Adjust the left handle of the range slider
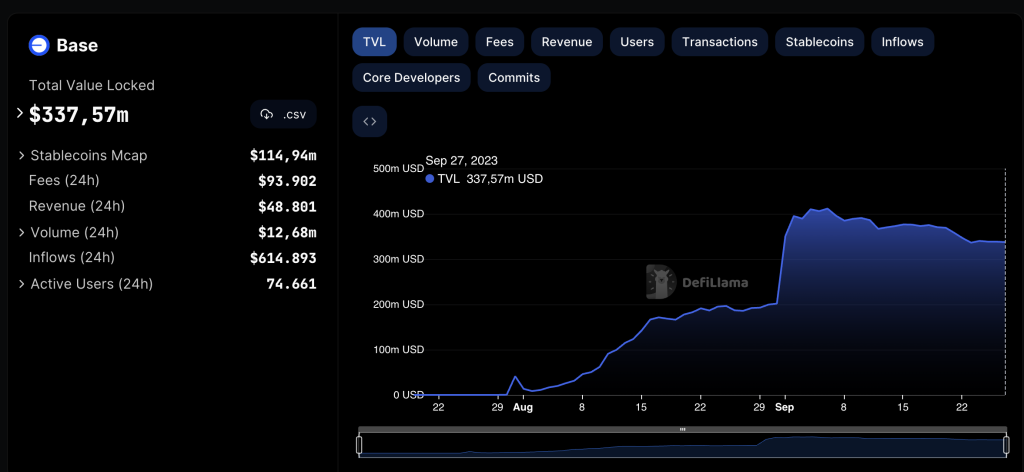The width and height of the screenshot is (1024, 472). [359, 445]
